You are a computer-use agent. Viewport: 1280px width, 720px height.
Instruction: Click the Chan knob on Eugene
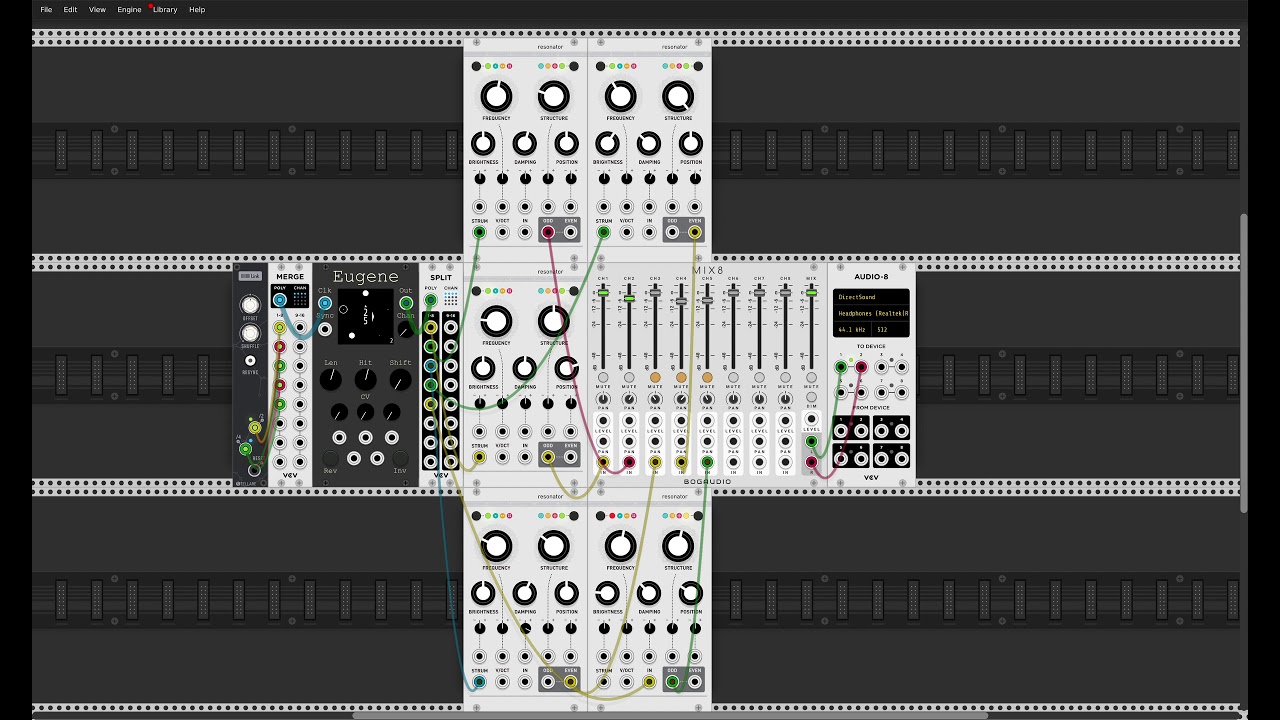click(x=404, y=329)
